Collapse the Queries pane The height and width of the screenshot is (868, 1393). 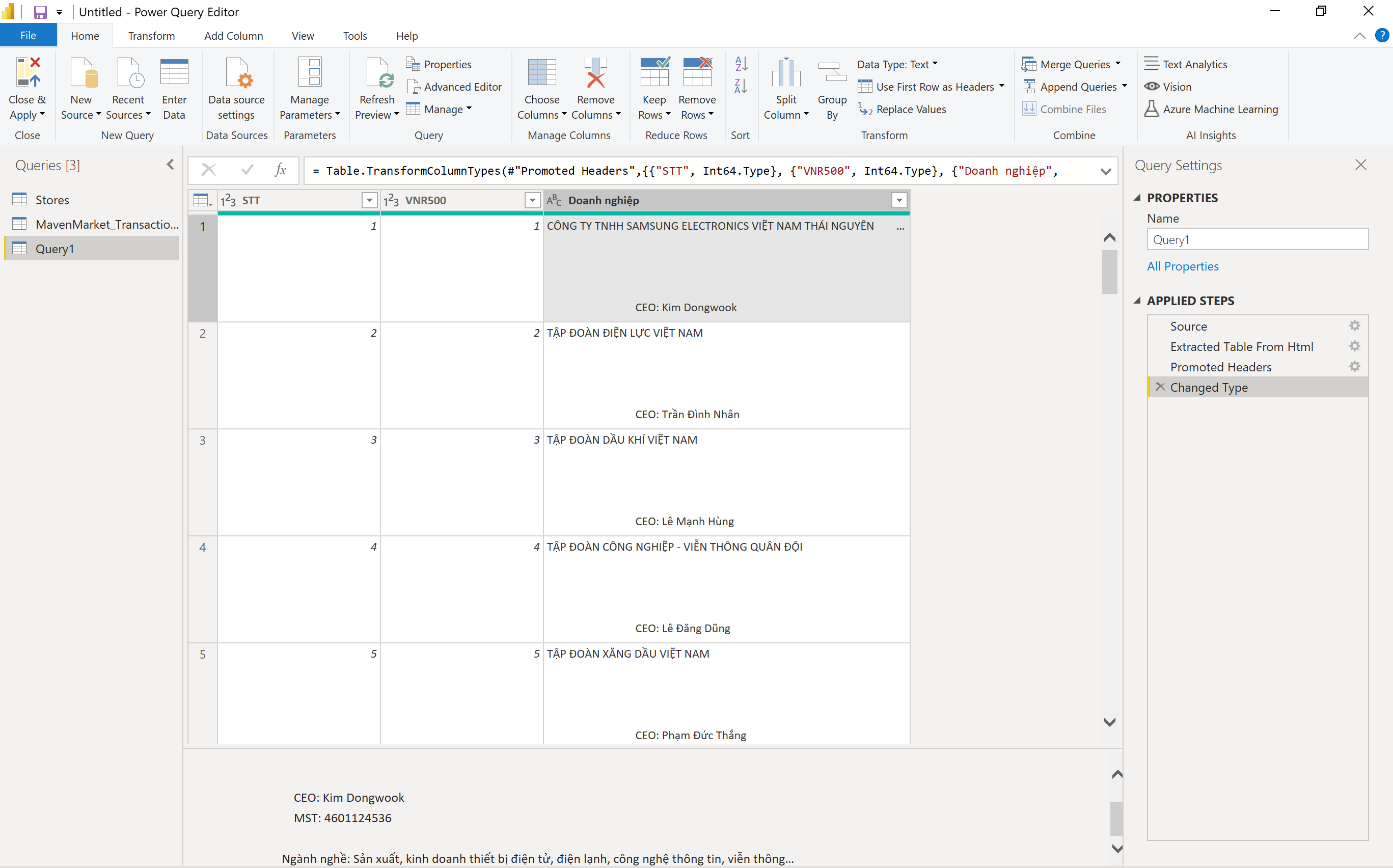pyautogui.click(x=171, y=165)
